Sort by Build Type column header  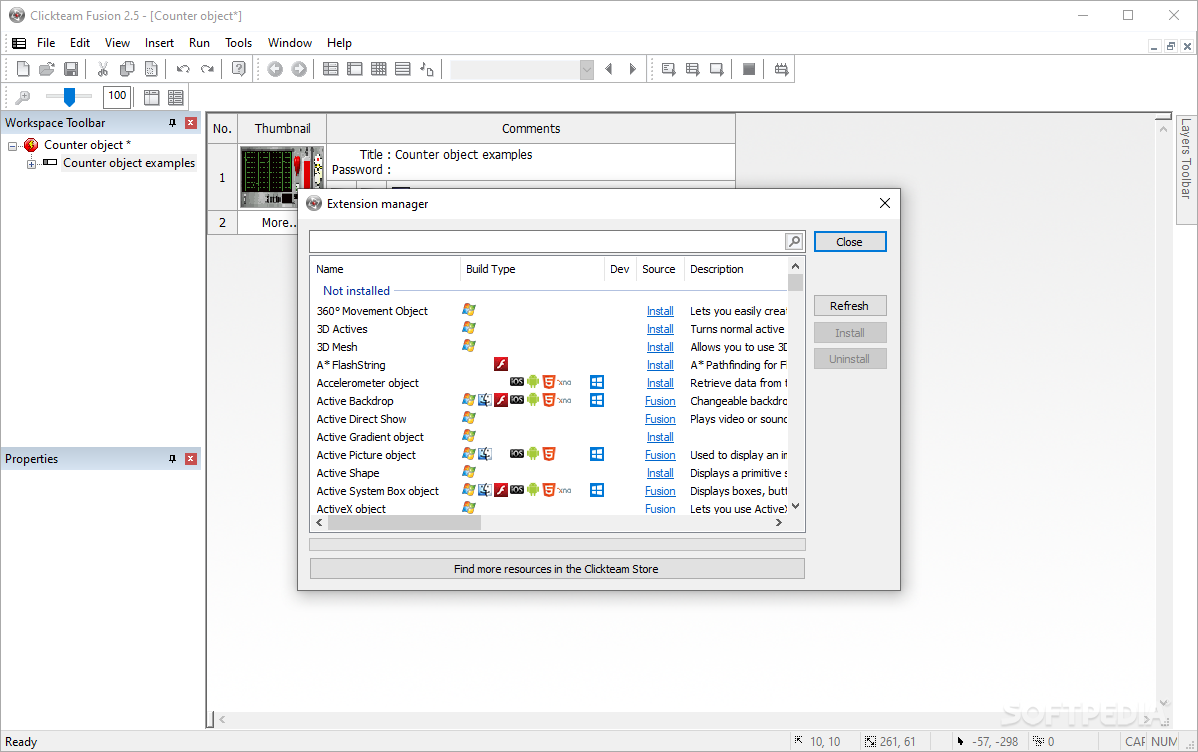tap(532, 269)
